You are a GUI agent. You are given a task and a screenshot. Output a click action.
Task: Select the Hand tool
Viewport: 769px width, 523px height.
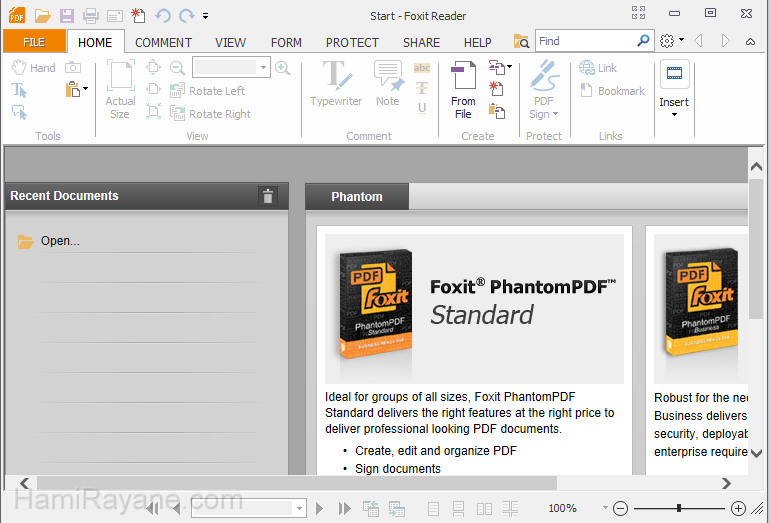(33, 68)
